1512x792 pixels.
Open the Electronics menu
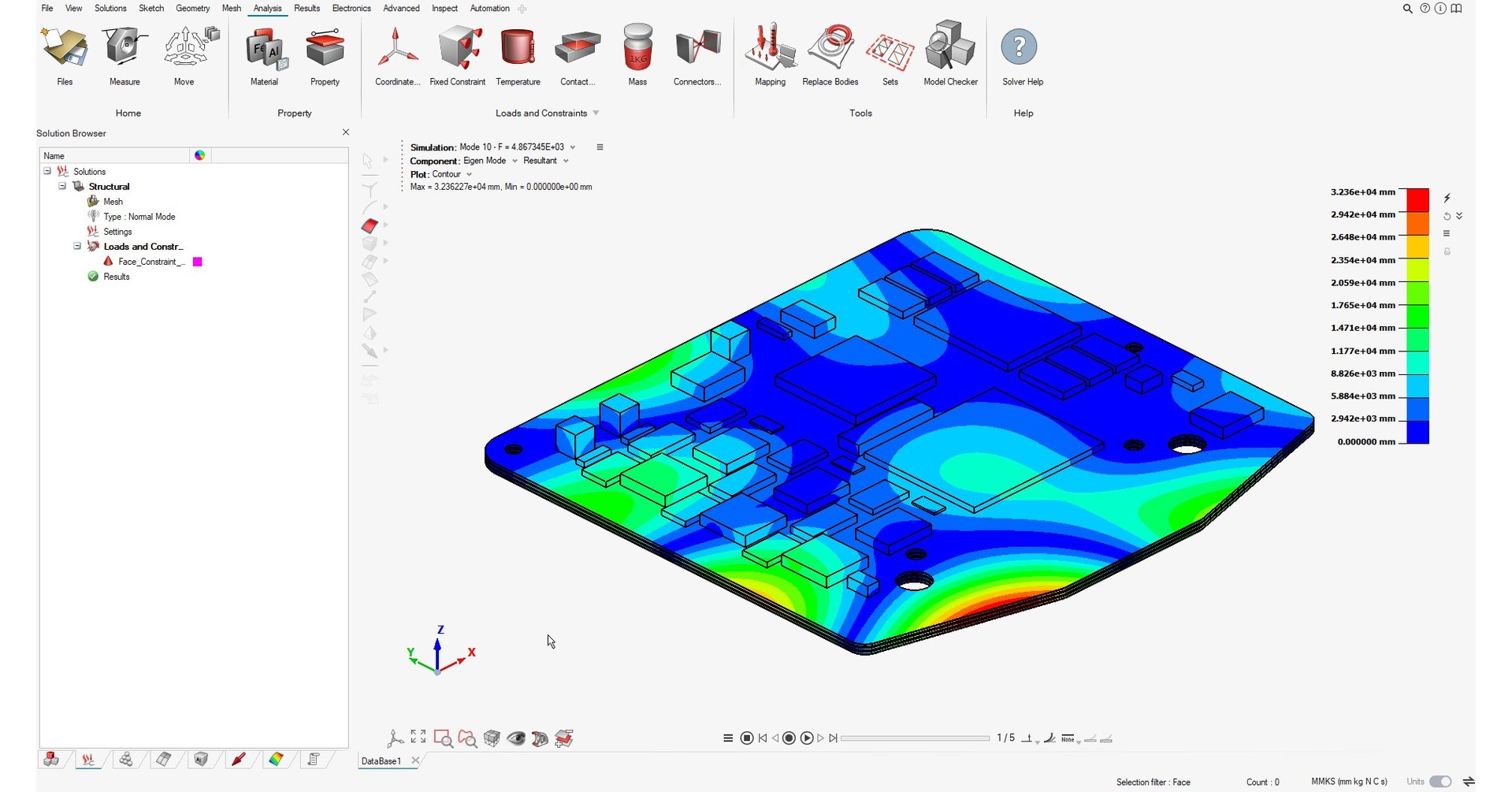[x=351, y=8]
